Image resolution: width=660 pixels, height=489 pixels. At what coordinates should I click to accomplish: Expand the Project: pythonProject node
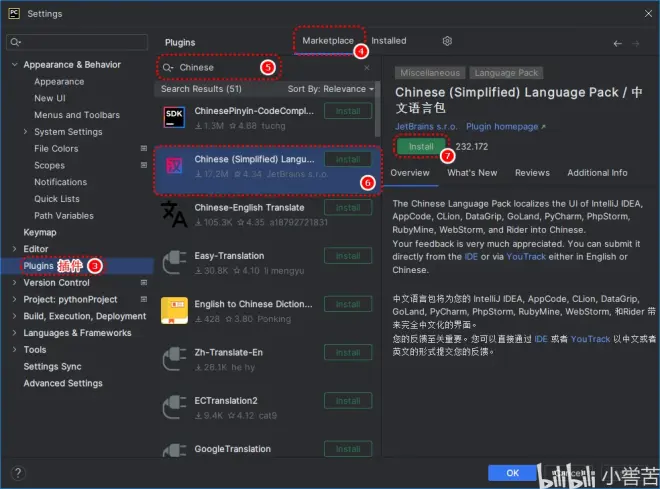pyautogui.click(x=15, y=299)
